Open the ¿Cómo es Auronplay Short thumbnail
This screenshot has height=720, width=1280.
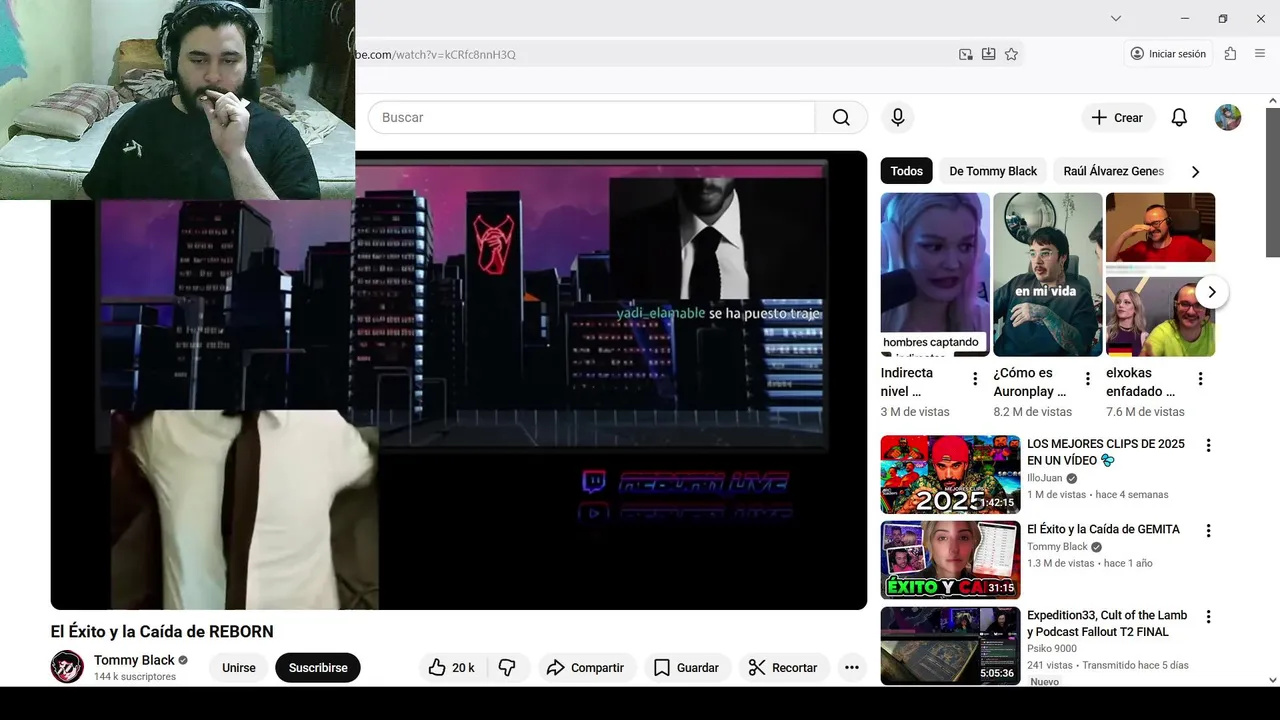[x=1048, y=274]
